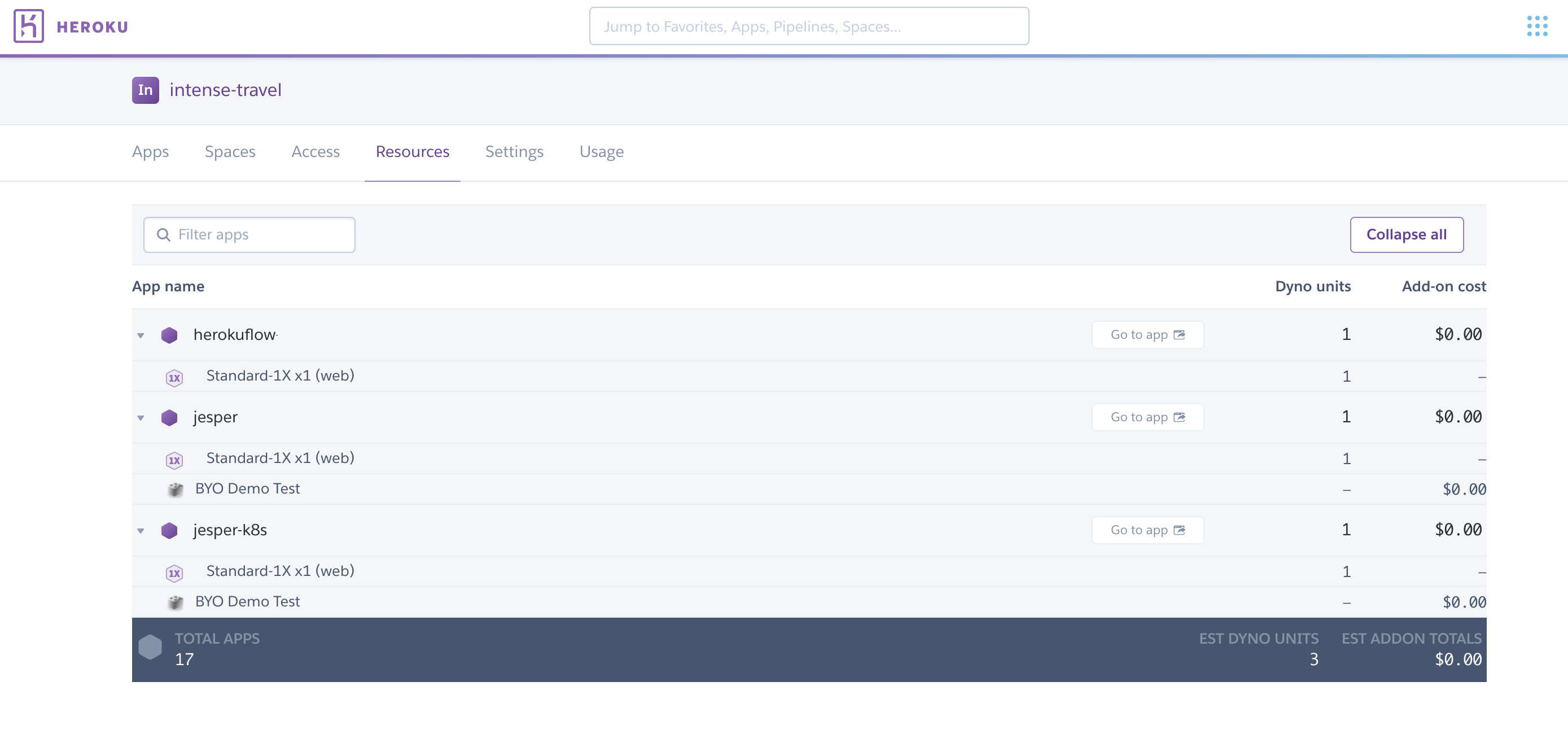
Task: Click herokuflow's $0.00 add-on cost
Action: (x=1458, y=334)
